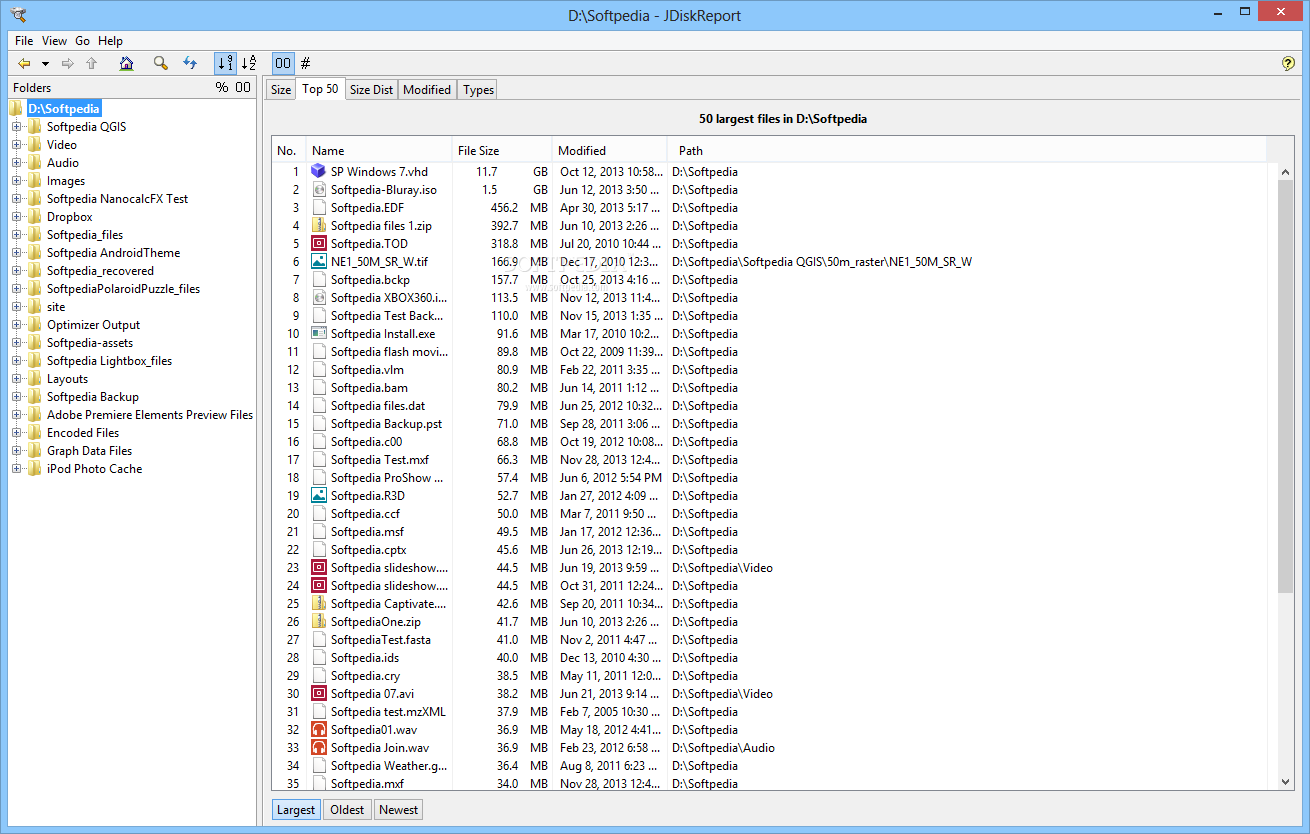Open the Back history dropdown arrow

45,64
